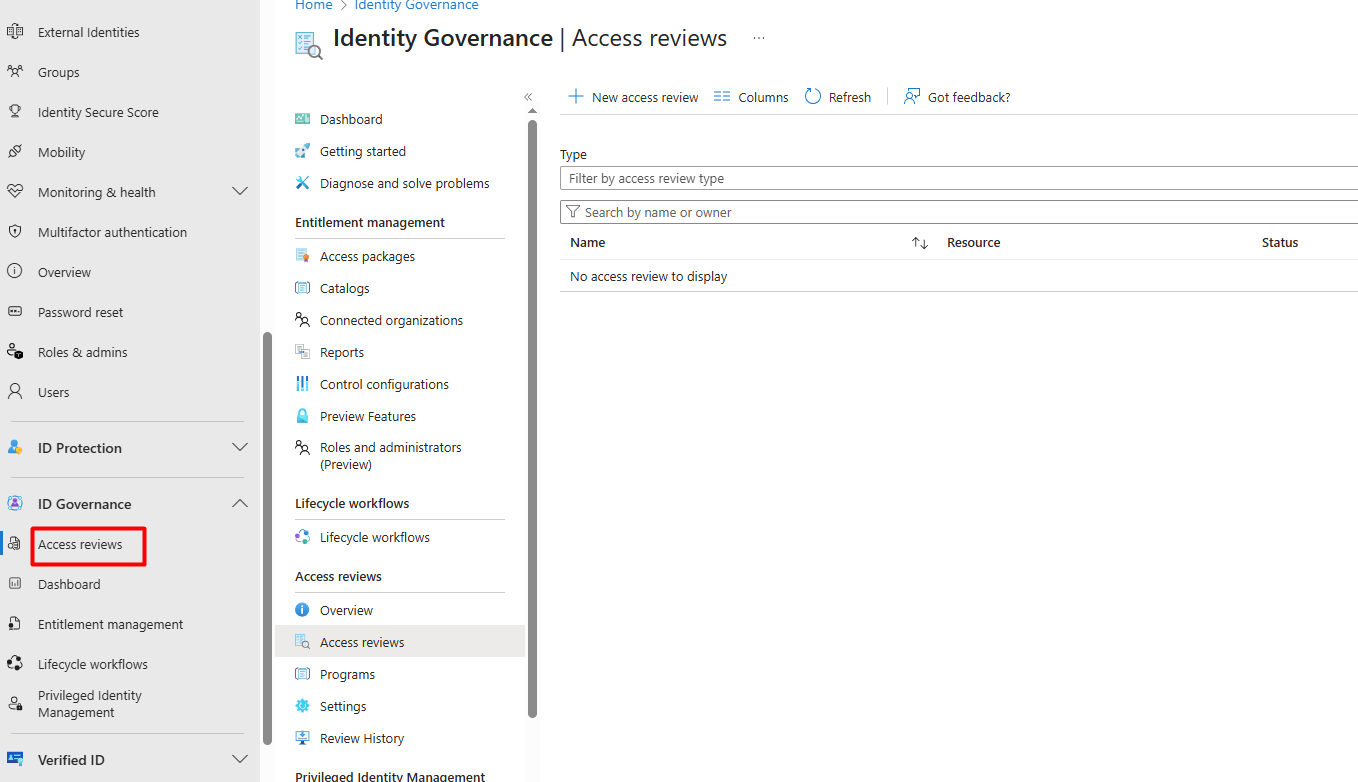Click the Columns toolbar button

click(x=751, y=97)
